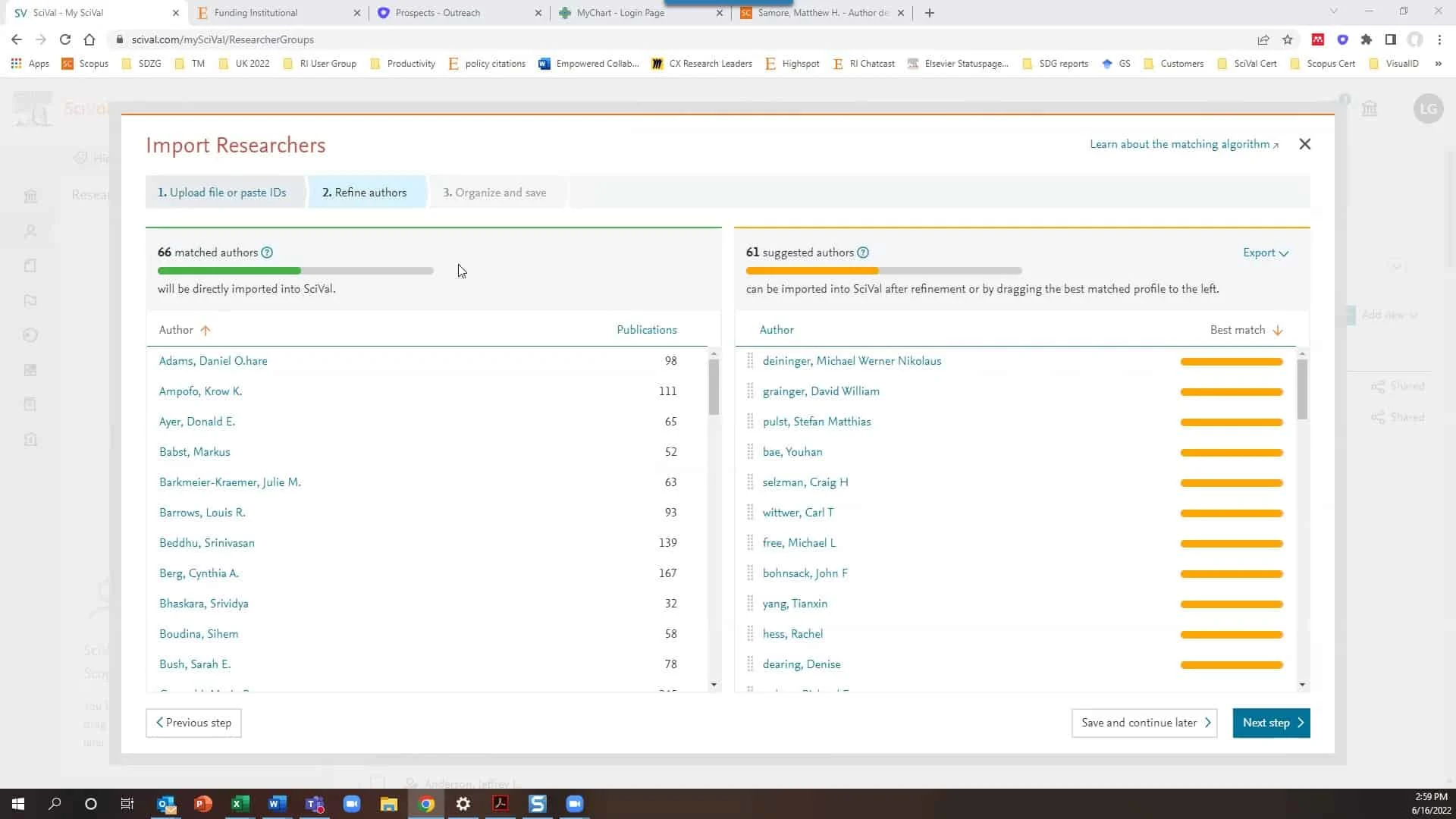Go to Upload file or paste IDs step
This screenshot has height=819, width=1456.
(222, 193)
